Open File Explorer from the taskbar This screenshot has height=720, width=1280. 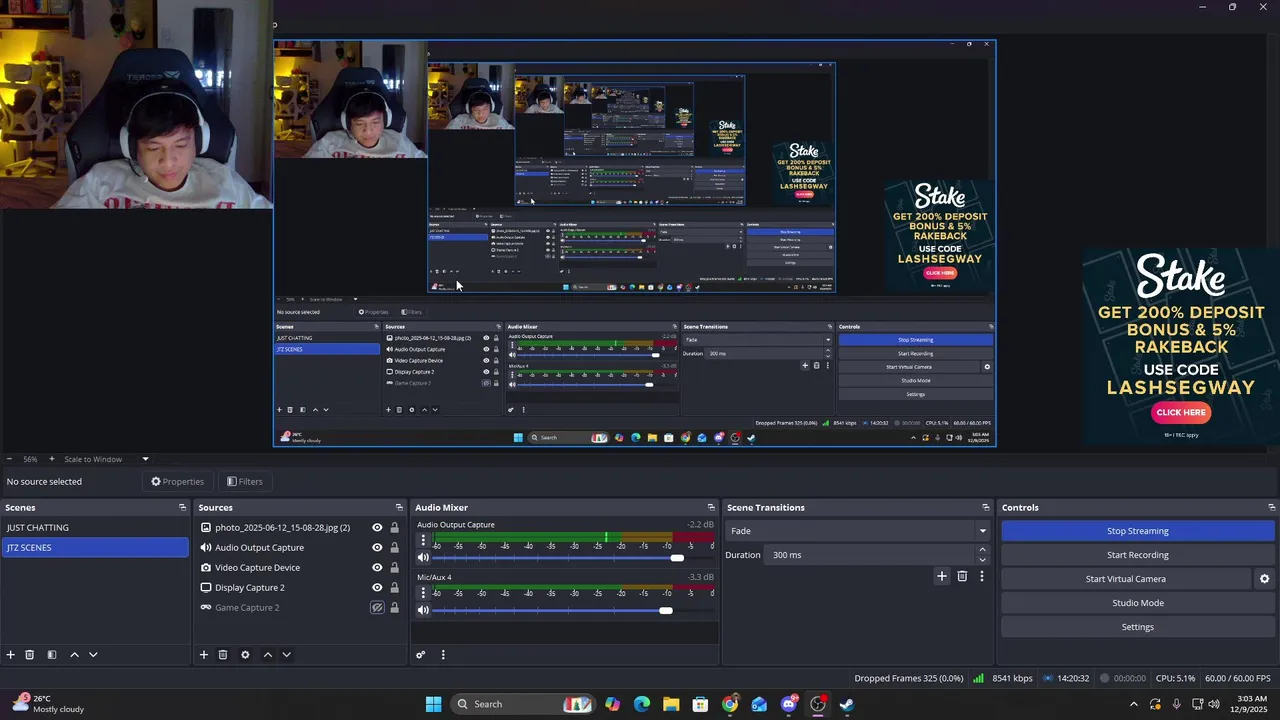[671, 704]
